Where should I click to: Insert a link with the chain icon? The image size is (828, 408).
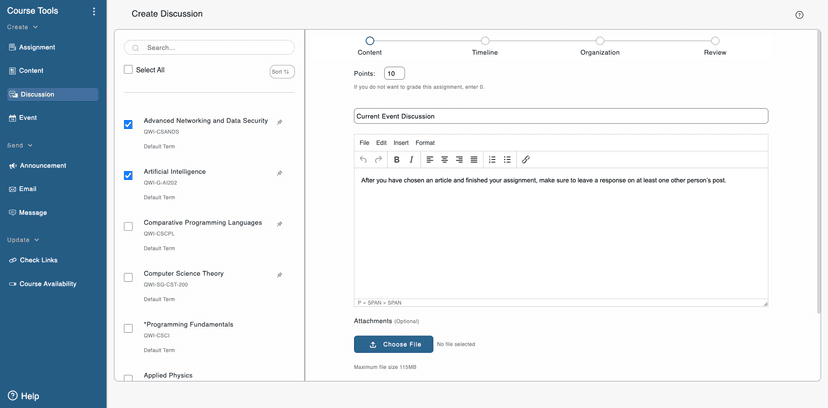(525, 159)
